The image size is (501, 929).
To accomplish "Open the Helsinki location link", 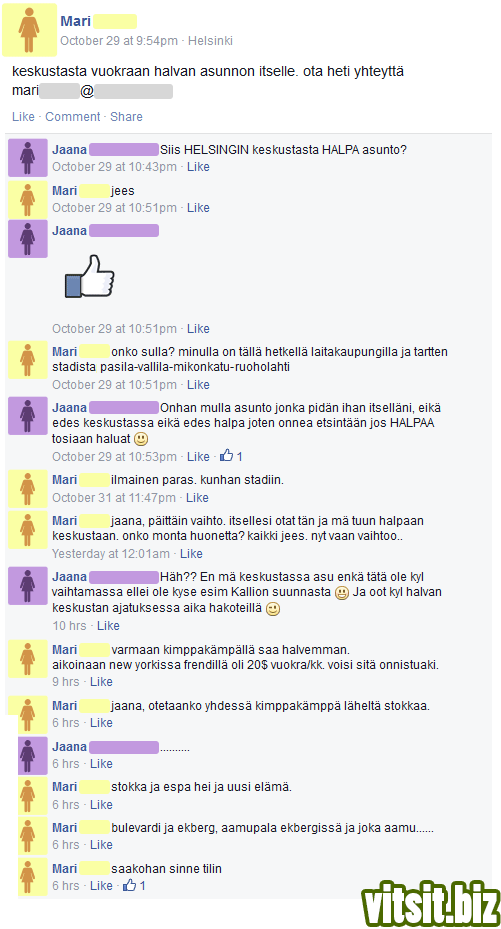I will (x=210, y=41).
